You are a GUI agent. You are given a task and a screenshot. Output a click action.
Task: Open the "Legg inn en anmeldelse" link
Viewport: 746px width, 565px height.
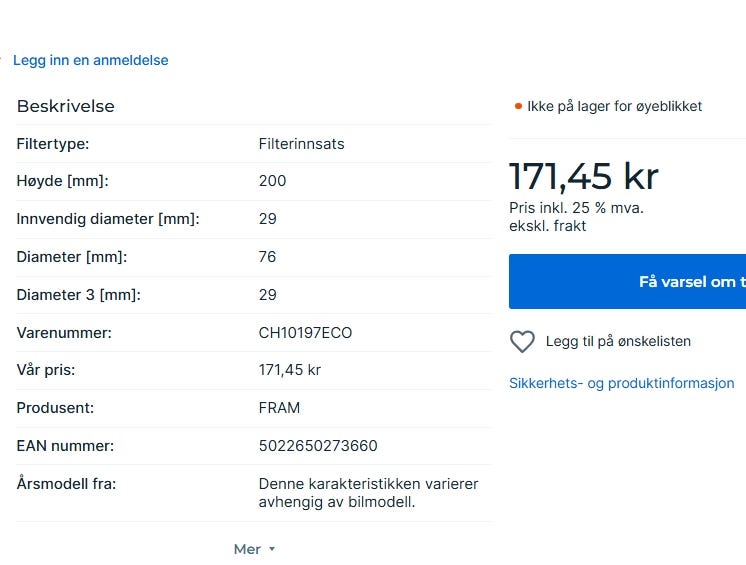coord(90,60)
